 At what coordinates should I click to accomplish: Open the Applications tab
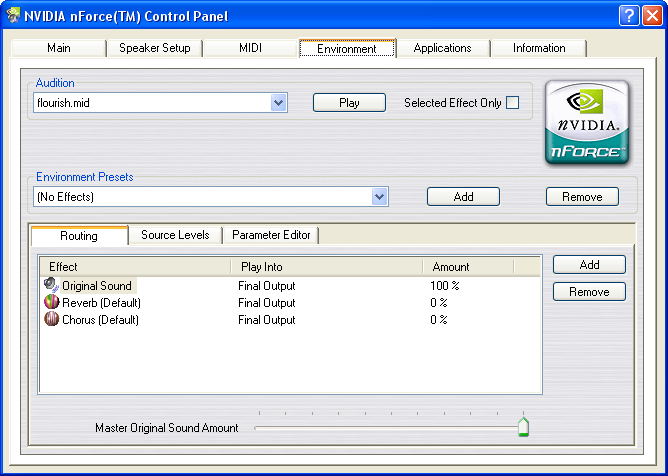443,48
